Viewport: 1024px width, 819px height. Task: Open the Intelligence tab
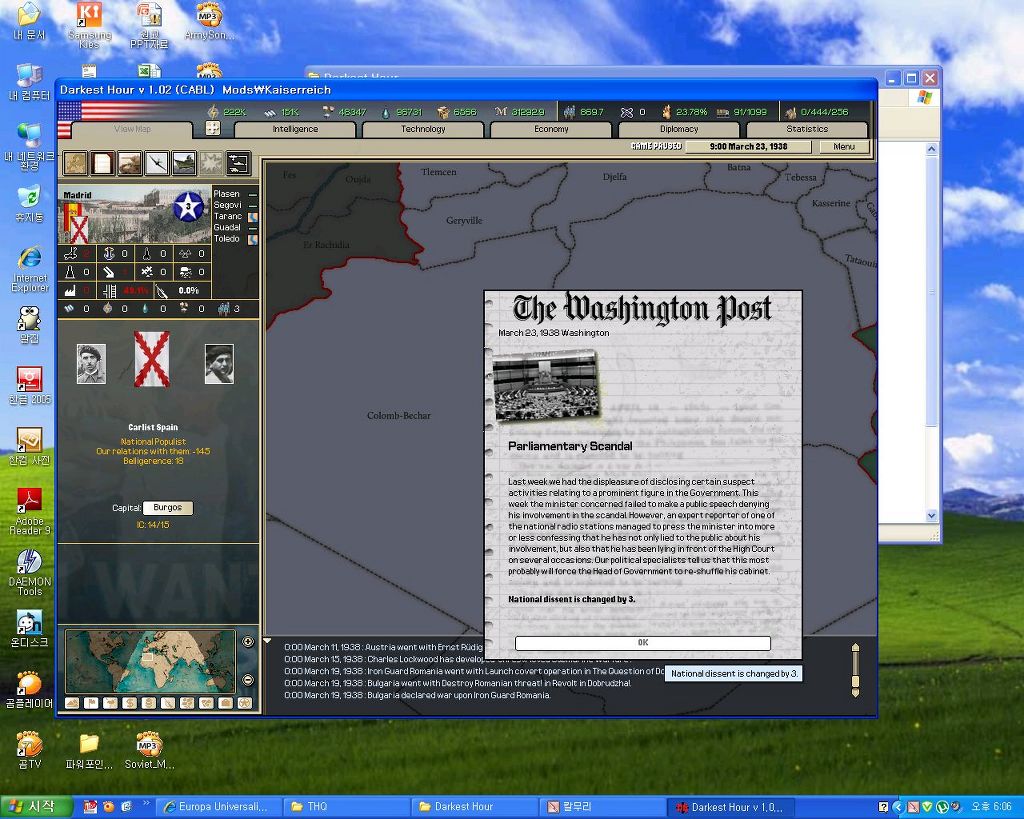point(295,129)
